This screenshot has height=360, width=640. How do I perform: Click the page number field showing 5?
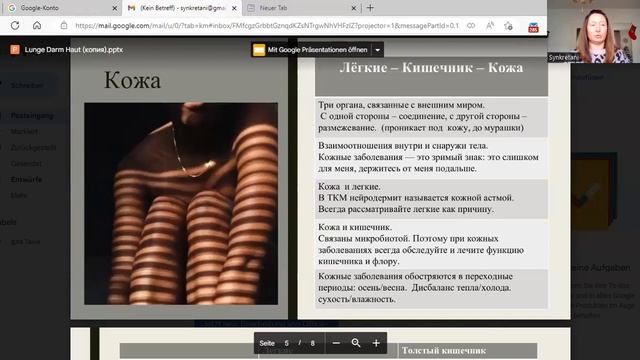coord(287,343)
